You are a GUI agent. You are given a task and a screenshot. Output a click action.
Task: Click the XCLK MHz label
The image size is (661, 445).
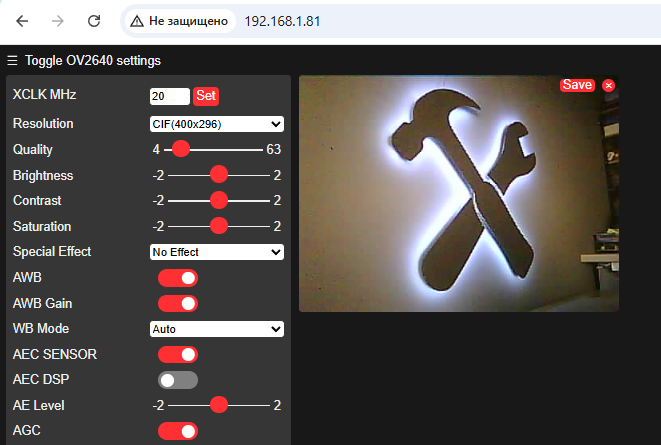click(x=44, y=94)
